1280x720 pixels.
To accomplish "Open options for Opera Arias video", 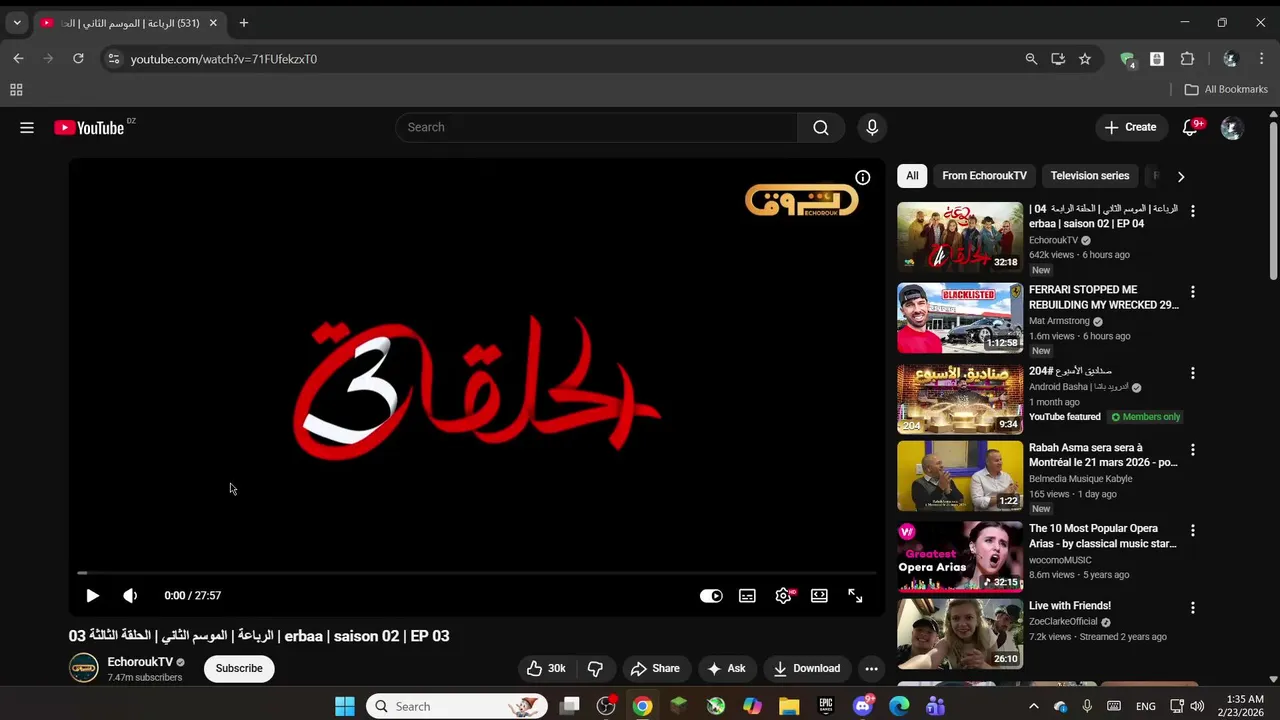I will (x=1192, y=531).
